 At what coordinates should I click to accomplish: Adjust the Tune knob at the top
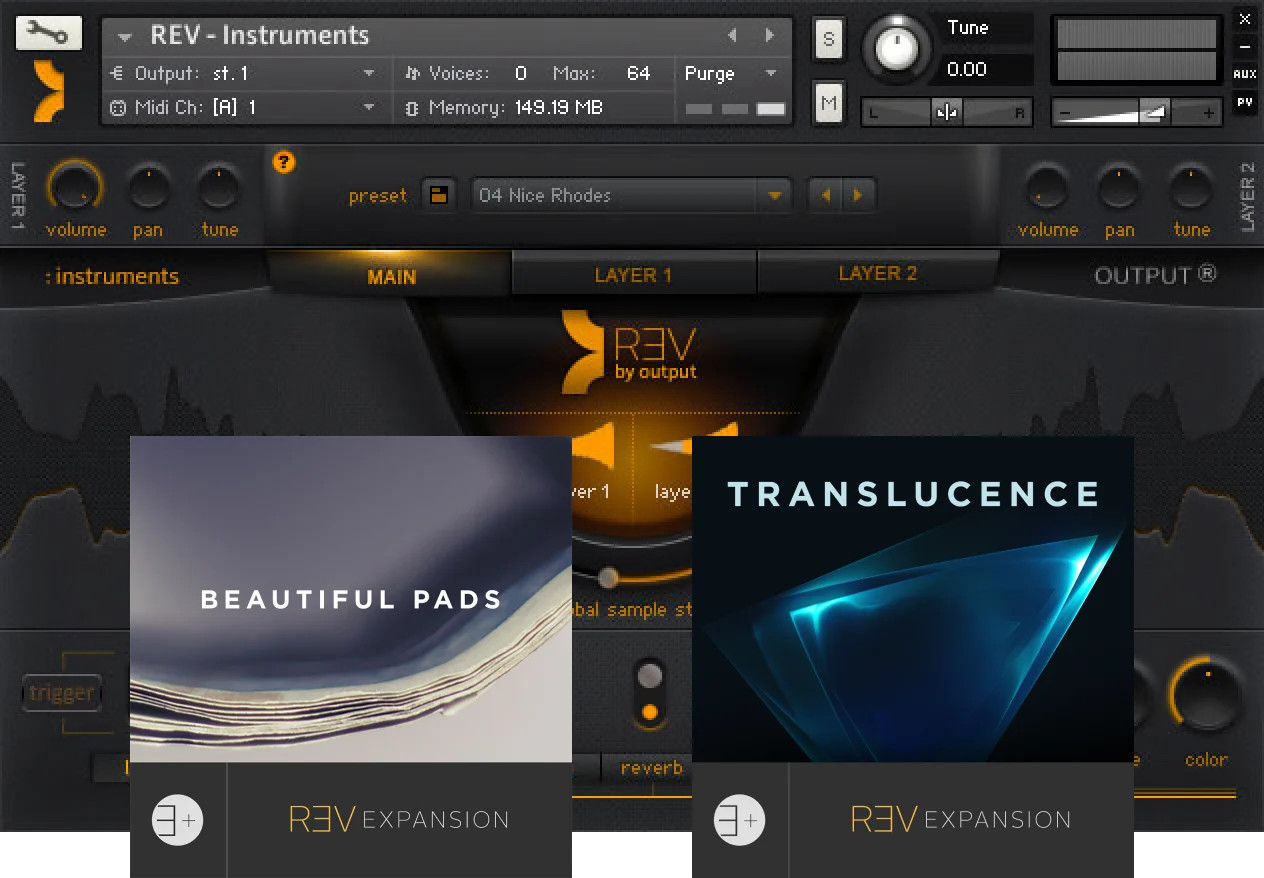click(x=897, y=46)
